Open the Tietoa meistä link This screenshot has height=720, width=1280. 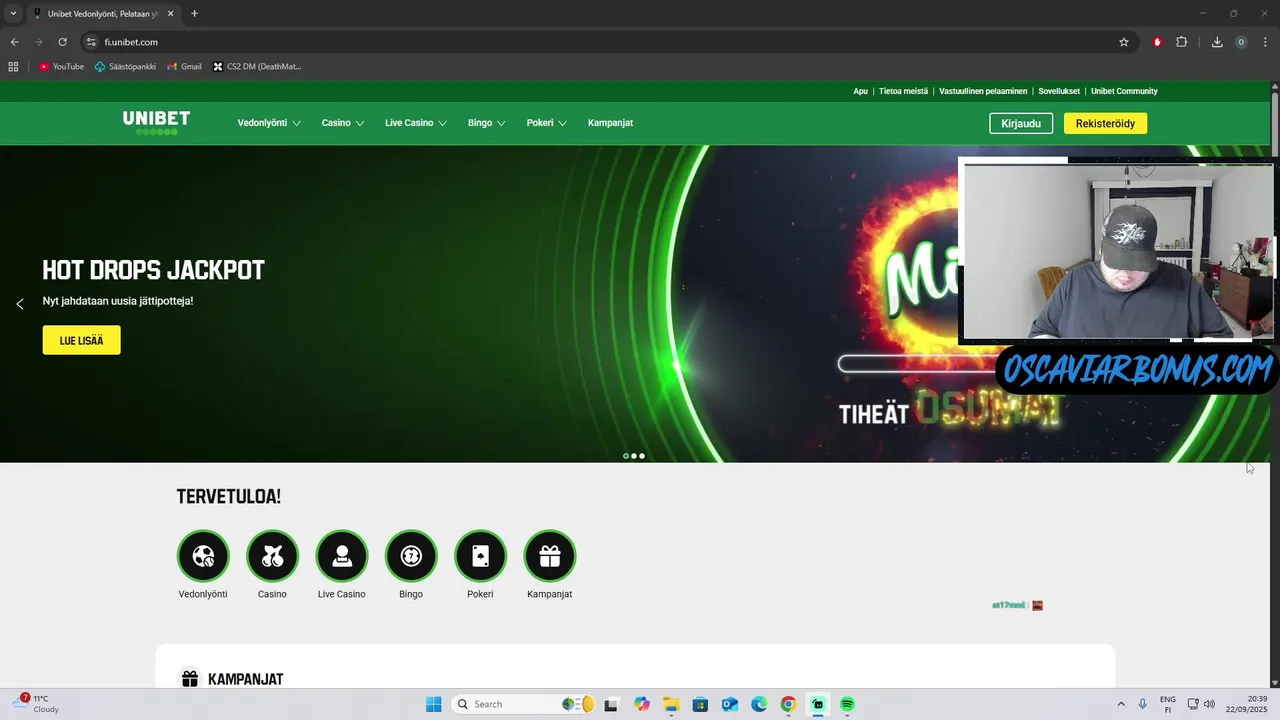[903, 91]
